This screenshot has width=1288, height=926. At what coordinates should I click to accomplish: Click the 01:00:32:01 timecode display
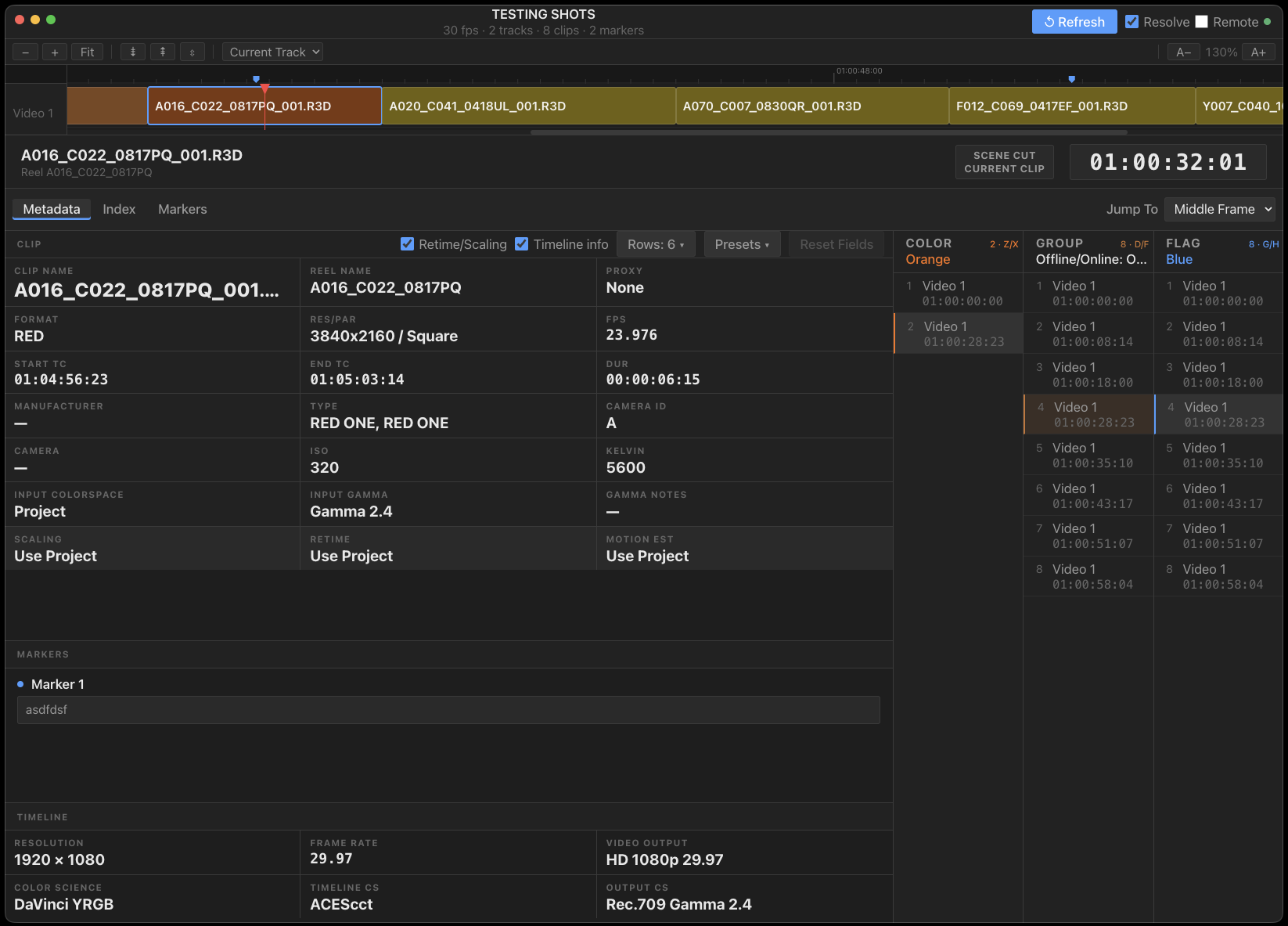[1168, 162]
